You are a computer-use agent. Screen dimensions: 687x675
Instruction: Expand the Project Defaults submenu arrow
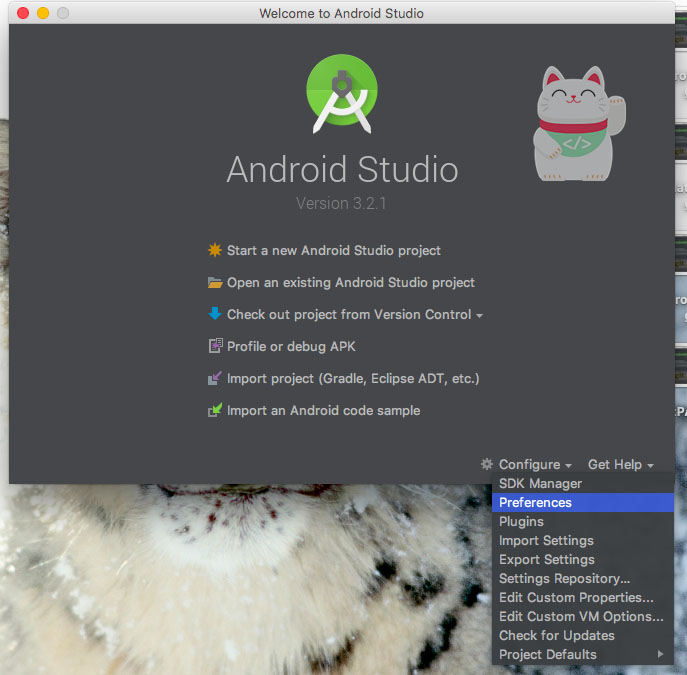coord(660,654)
